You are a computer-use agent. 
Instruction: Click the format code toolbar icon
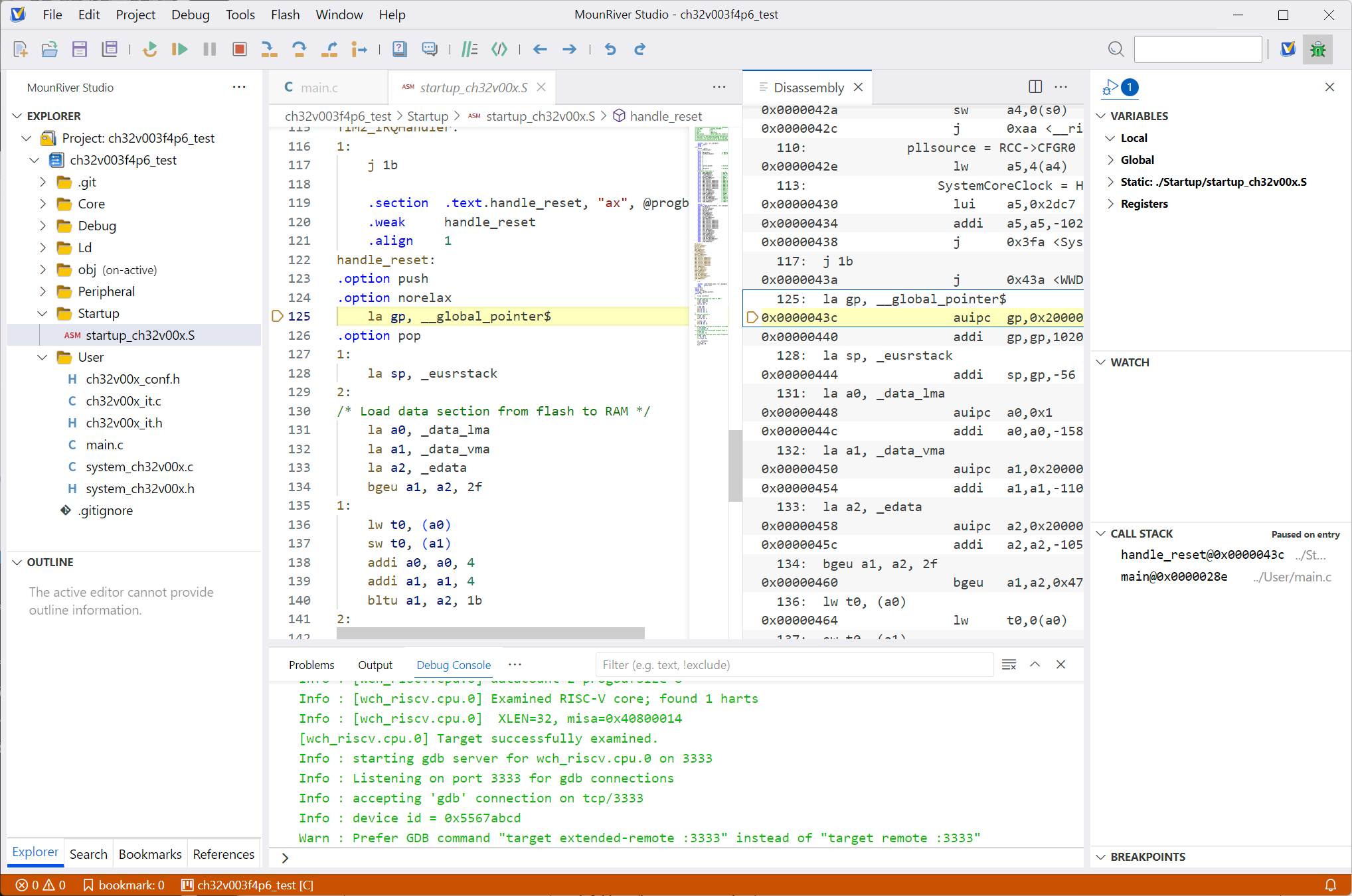tap(469, 49)
